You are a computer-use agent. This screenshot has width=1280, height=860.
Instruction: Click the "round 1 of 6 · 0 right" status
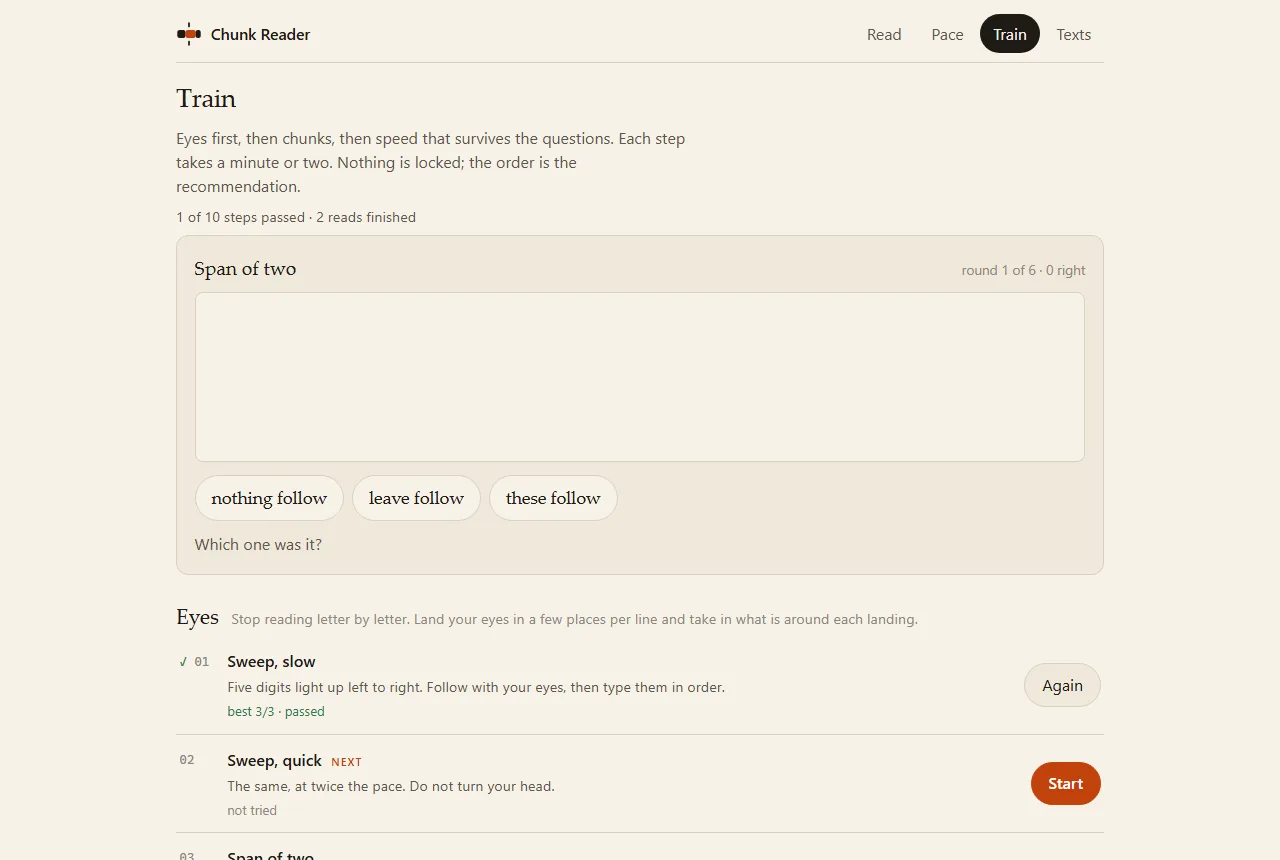coord(1024,270)
